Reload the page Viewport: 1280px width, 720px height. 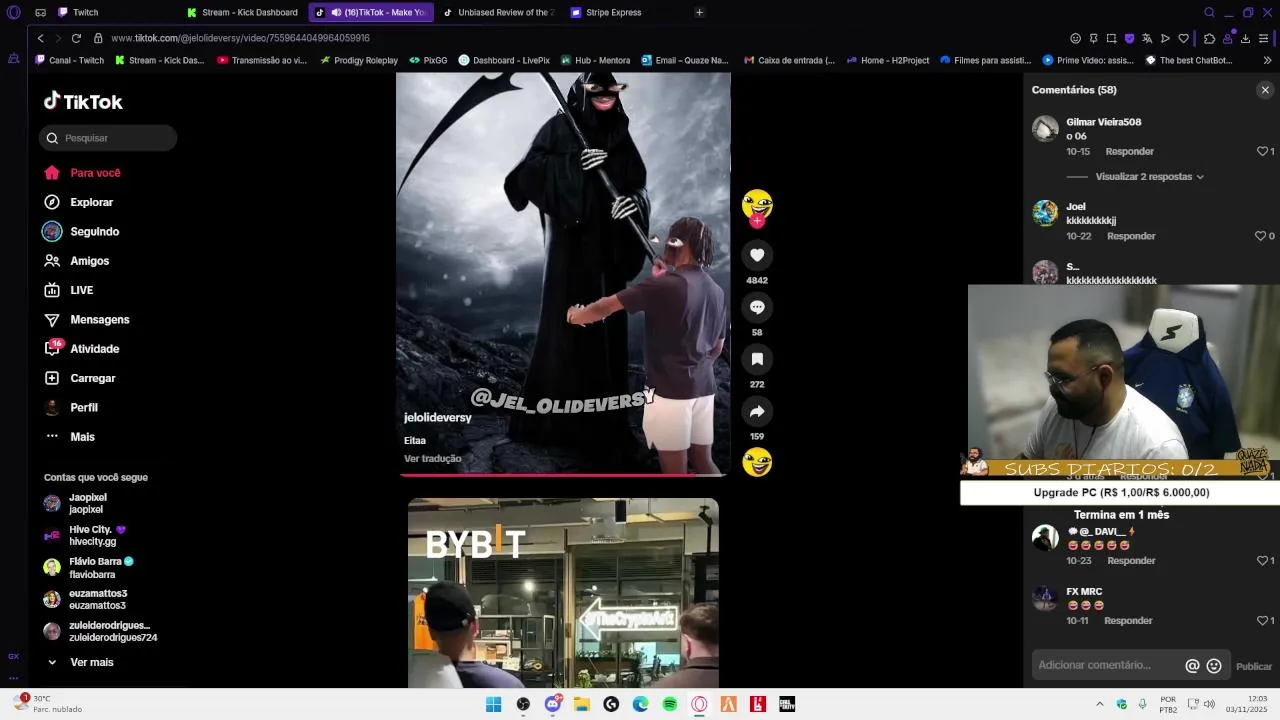[76, 38]
